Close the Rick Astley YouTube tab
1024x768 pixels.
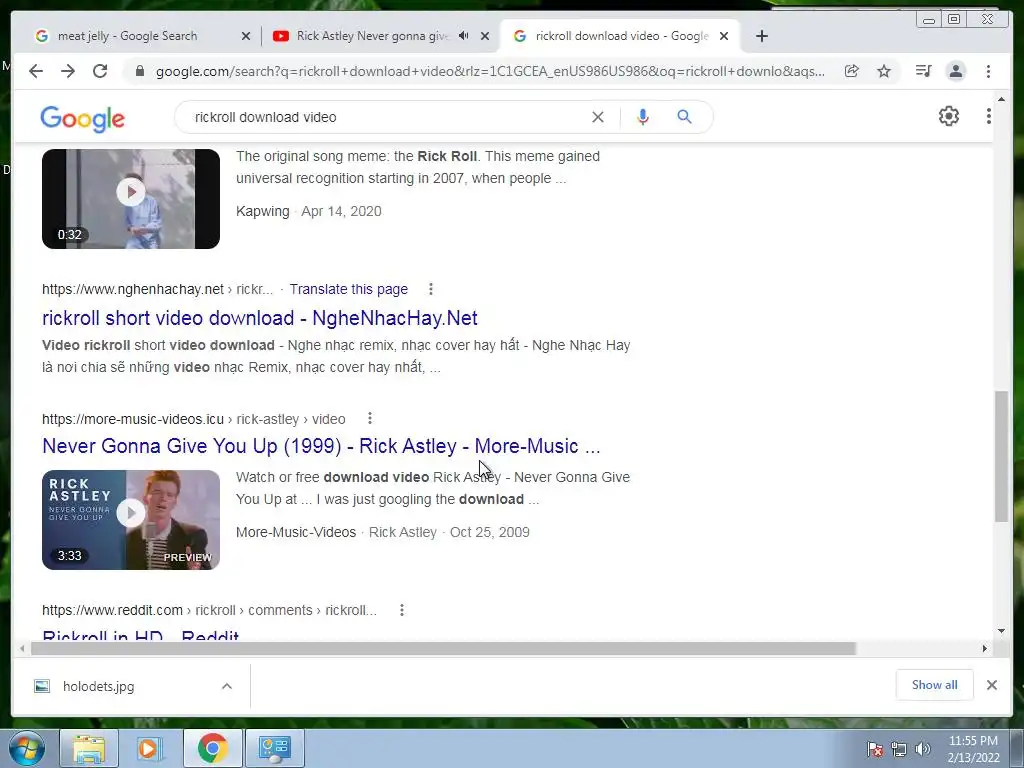(485, 36)
